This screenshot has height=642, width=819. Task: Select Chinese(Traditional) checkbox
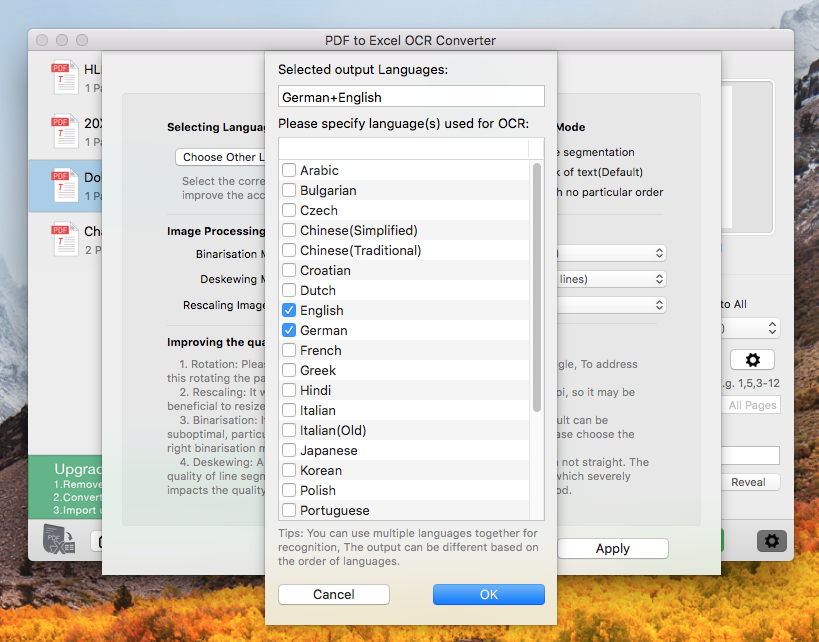pyautogui.click(x=289, y=250)
